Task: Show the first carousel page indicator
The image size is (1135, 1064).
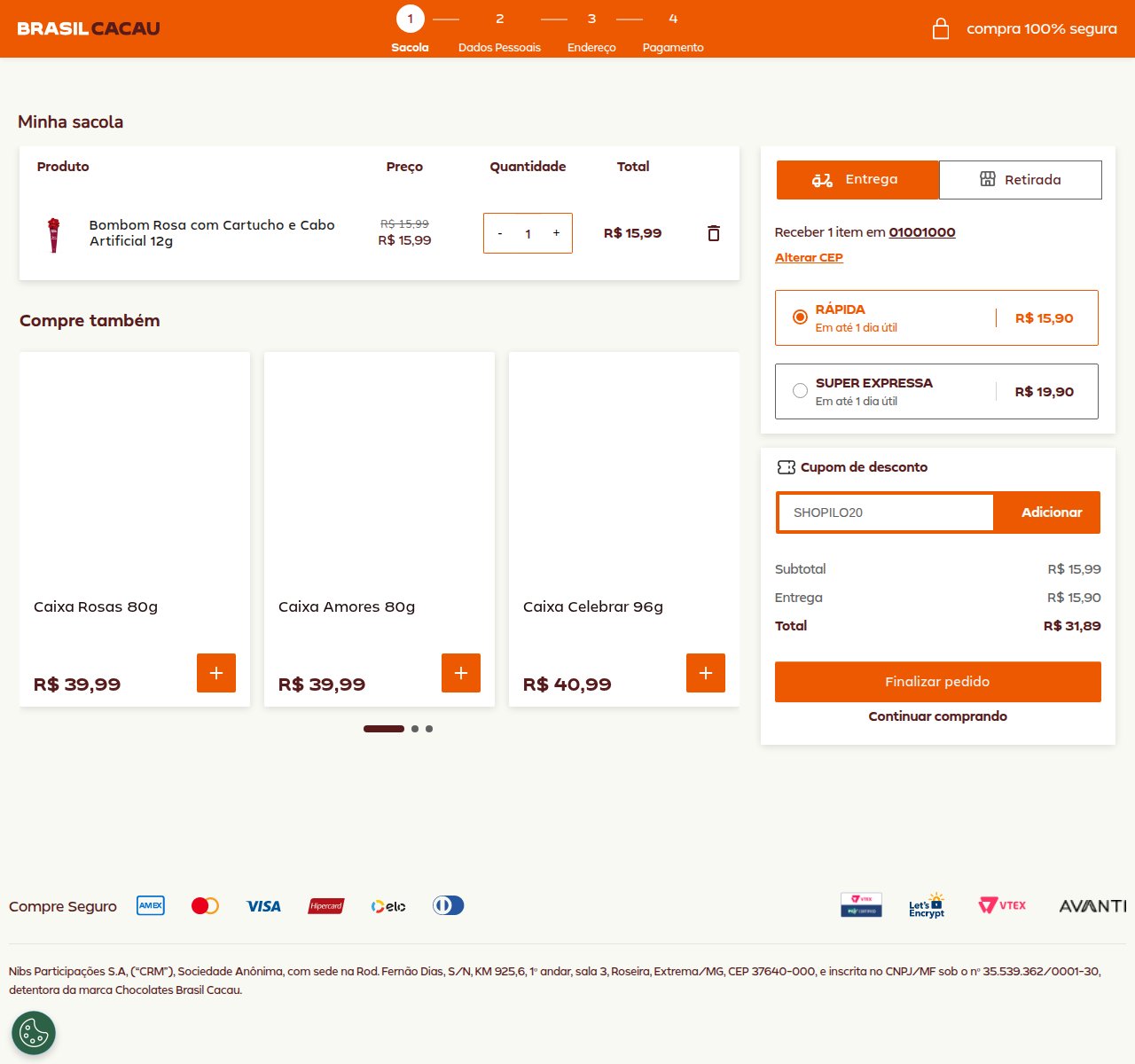Action: coord(384,729)
